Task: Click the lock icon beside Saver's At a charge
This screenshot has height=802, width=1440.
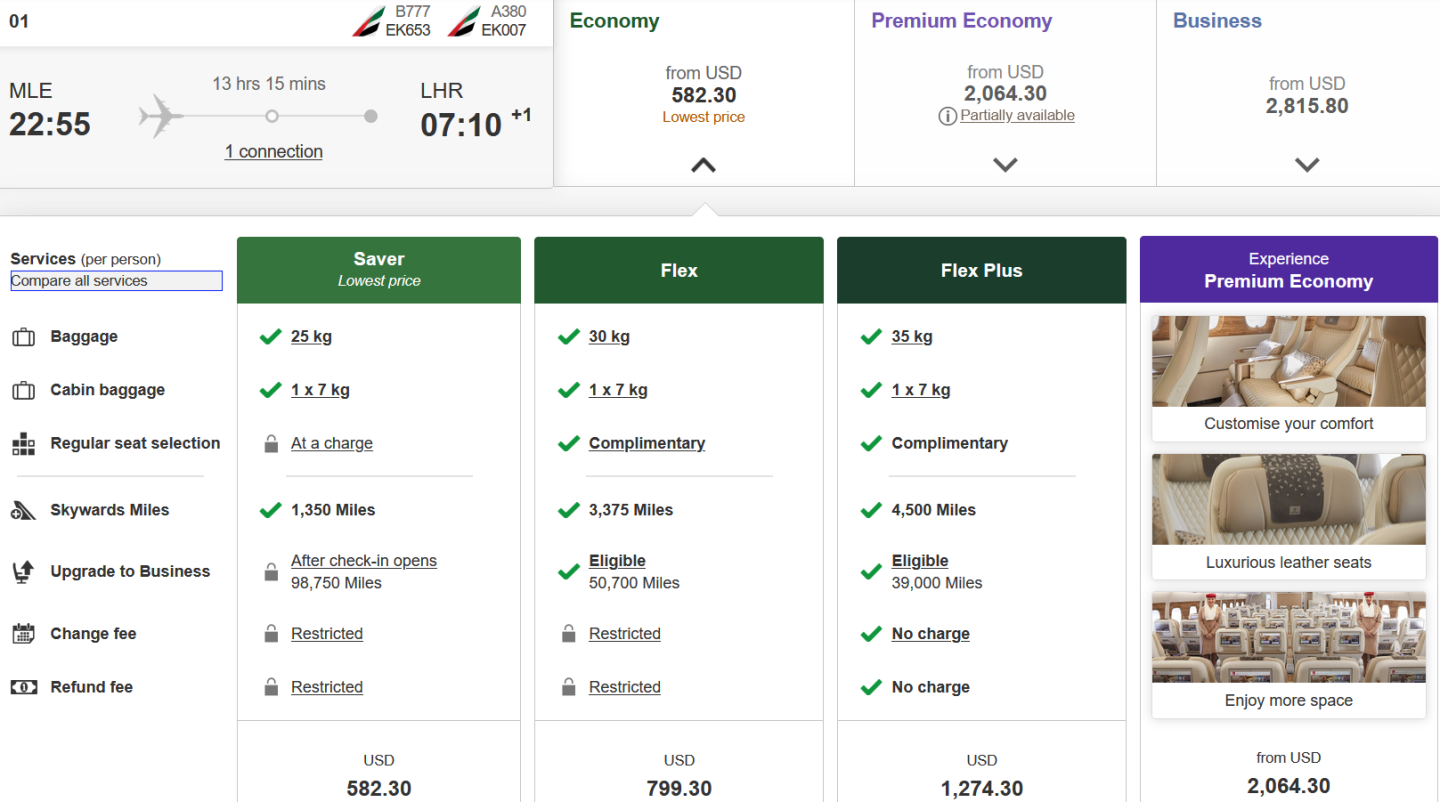Action: (270, 444)
